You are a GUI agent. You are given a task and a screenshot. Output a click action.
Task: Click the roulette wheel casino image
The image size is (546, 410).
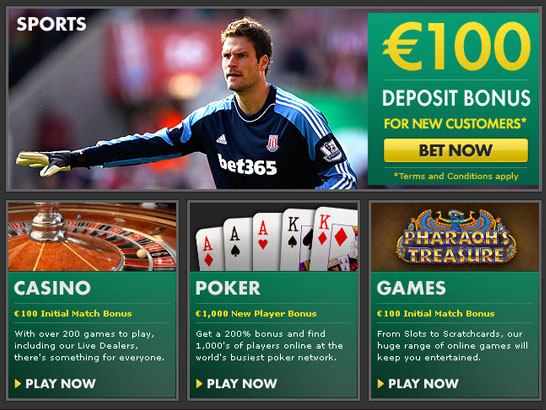[x=92, y=237]
